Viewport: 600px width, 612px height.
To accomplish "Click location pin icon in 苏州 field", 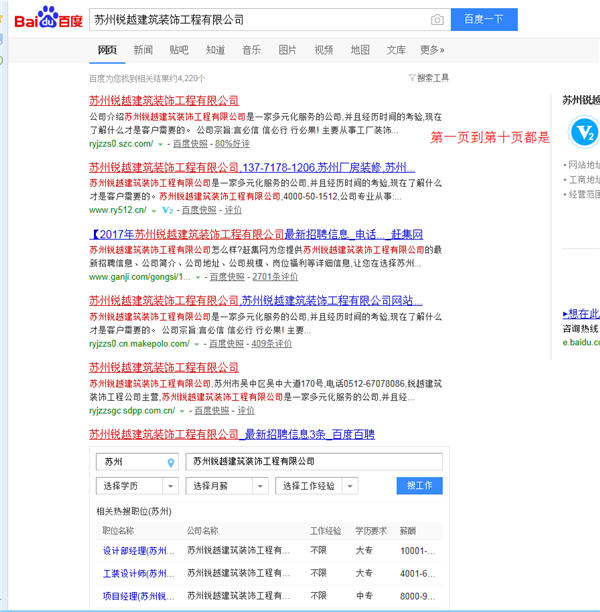I will (171, 463).
